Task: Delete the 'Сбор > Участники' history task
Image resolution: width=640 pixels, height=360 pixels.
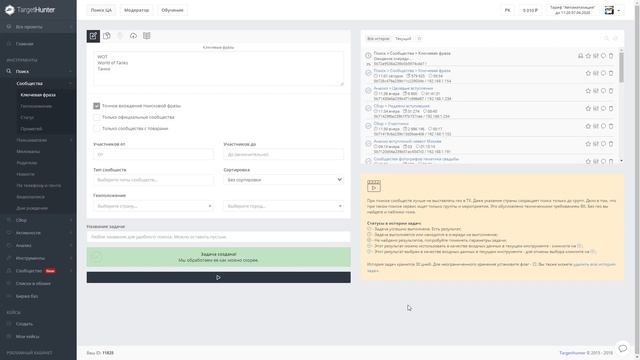Action: click(611, 126)
